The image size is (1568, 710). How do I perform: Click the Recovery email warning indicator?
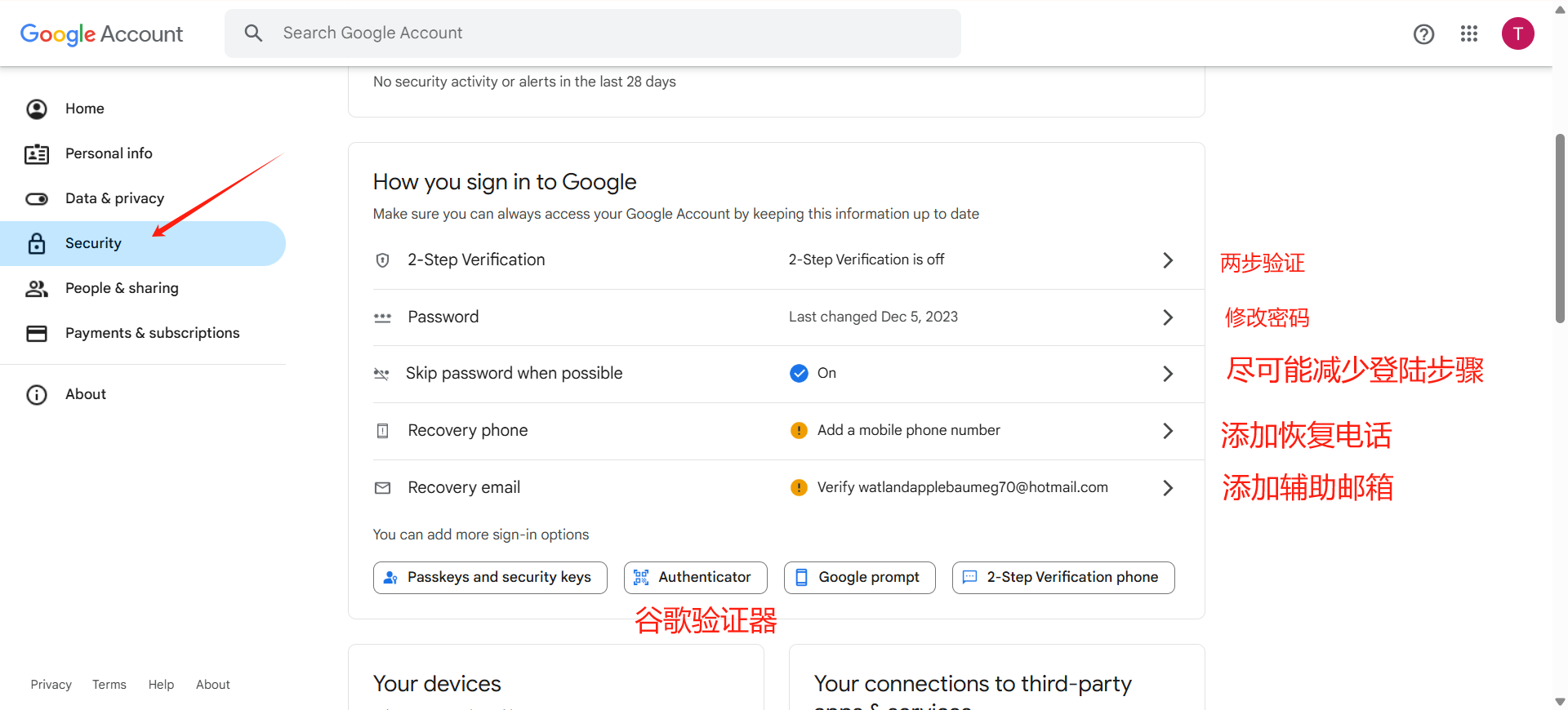799,488
